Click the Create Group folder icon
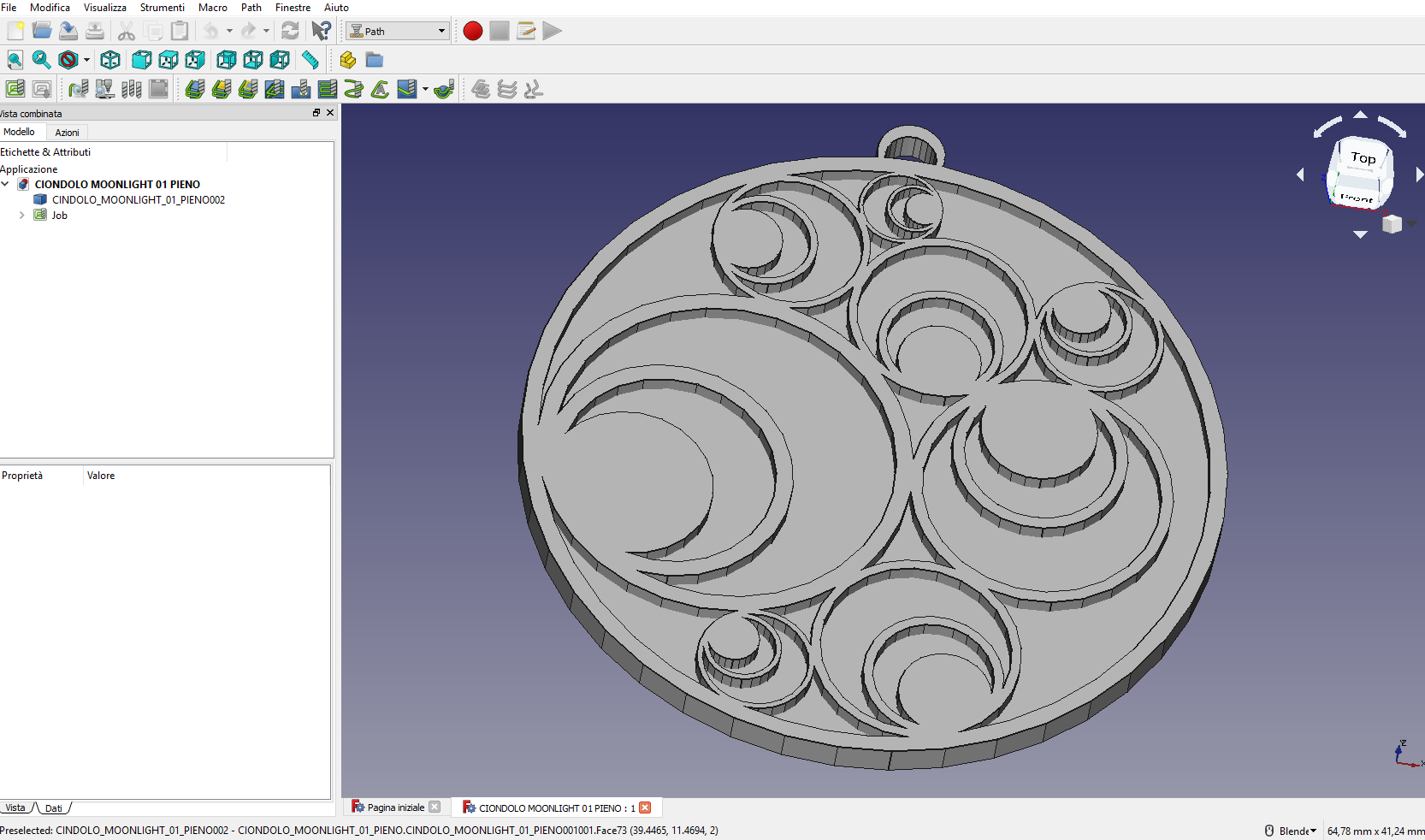The image size is (1425, 840). [x=374, y=60]
